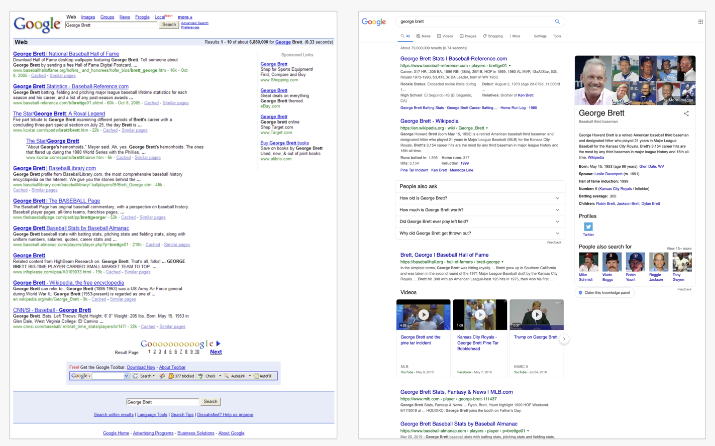
Task: Open Settings in the new Google tab bar
Action: pos(540,36)
